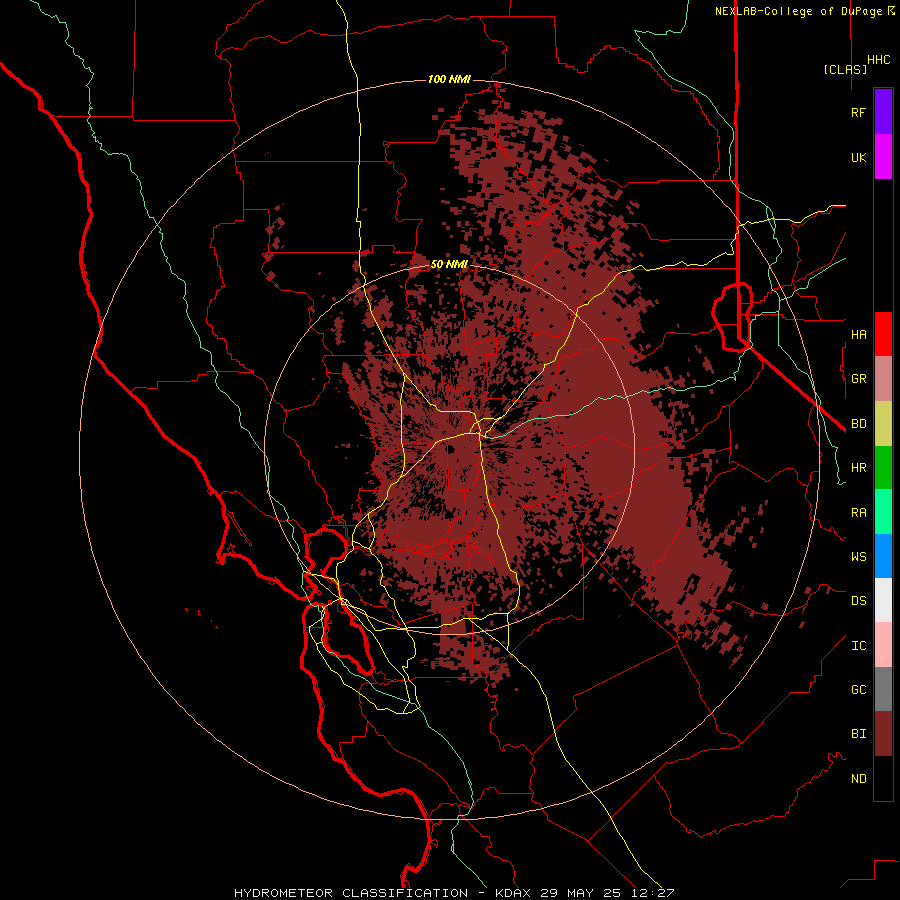Click the HA legend label
This screenshot has width=900, height=900.
pos(858,334)
